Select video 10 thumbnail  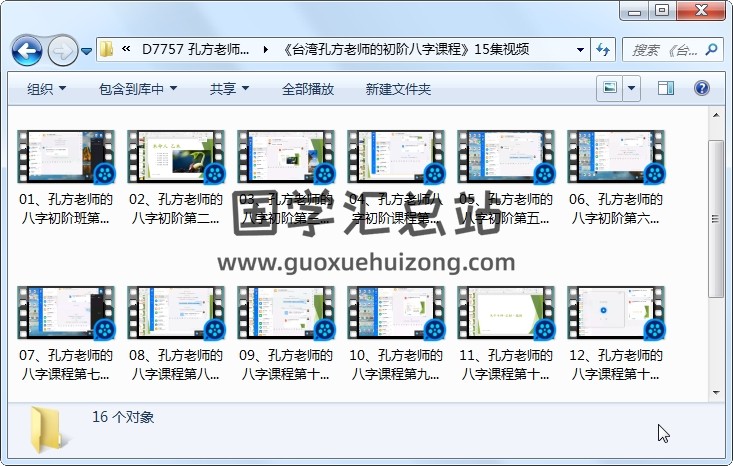point(395,313)
